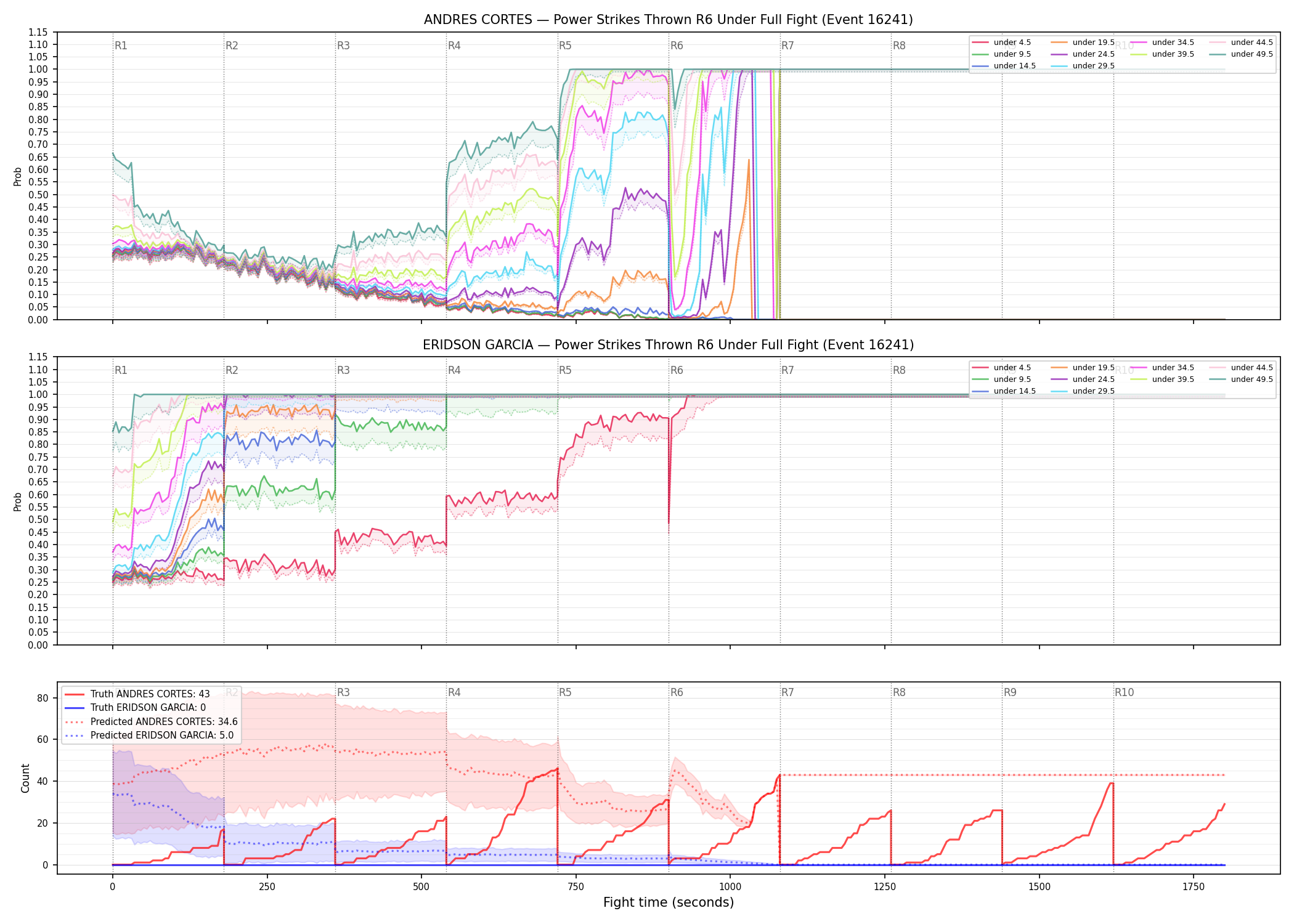Click the R8 marker in Eridson Garcia chart

point(899,370)
